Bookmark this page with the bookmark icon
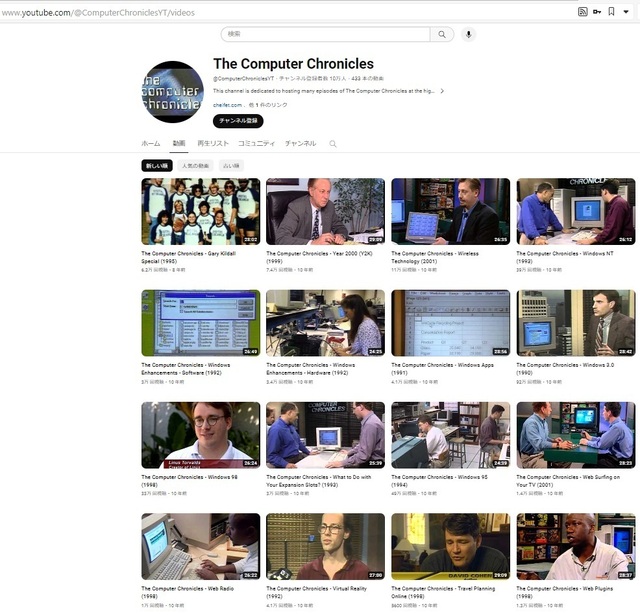This screenshot has width=640, height=615. (x=611, y=12)
